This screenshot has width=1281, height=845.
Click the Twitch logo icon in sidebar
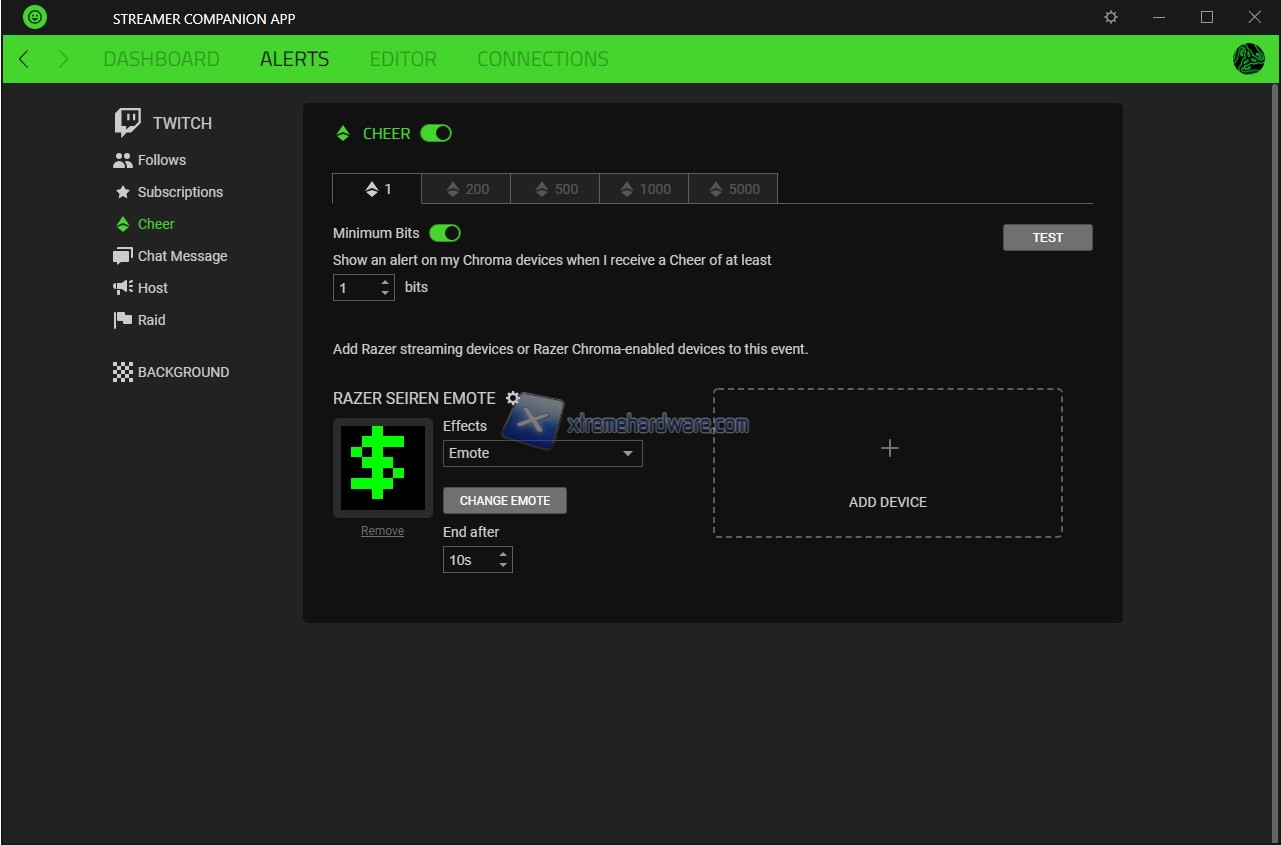click(x=128, y=122)
